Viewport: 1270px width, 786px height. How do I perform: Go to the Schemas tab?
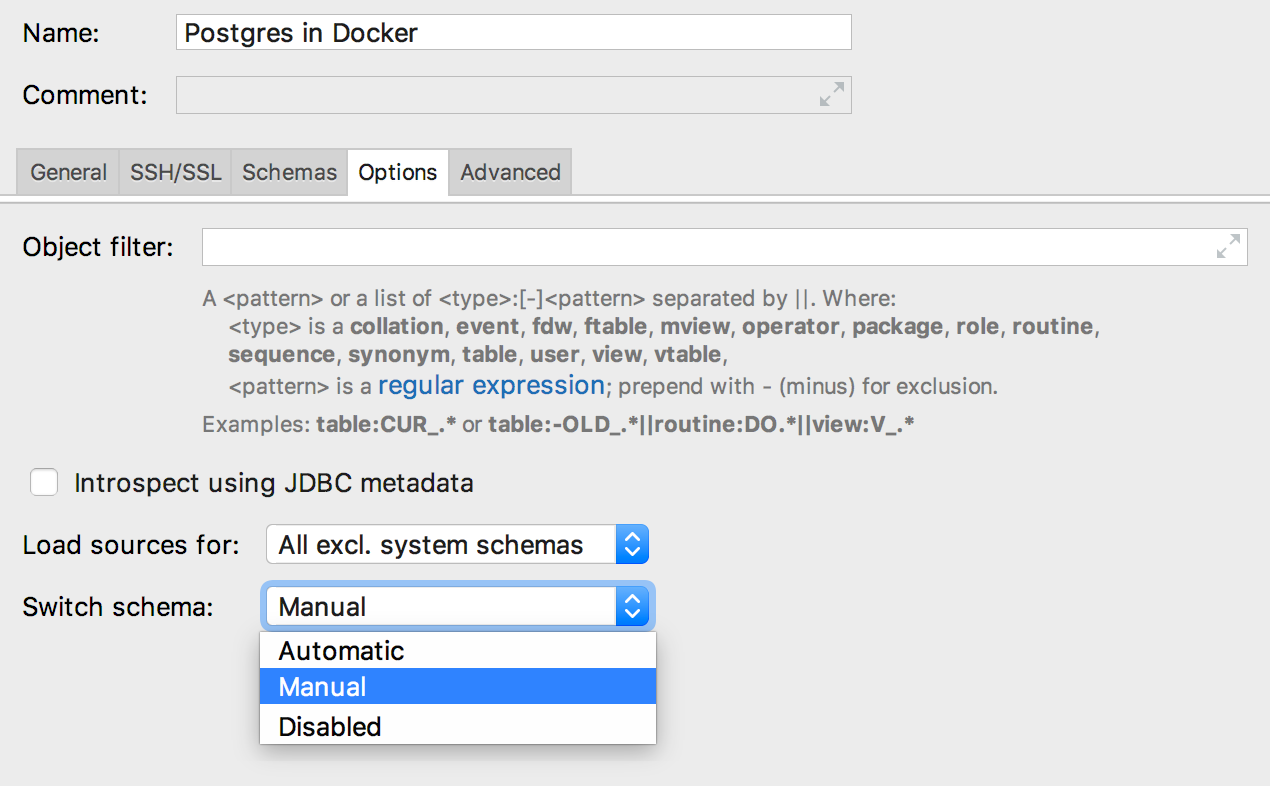tap(289, 172)
